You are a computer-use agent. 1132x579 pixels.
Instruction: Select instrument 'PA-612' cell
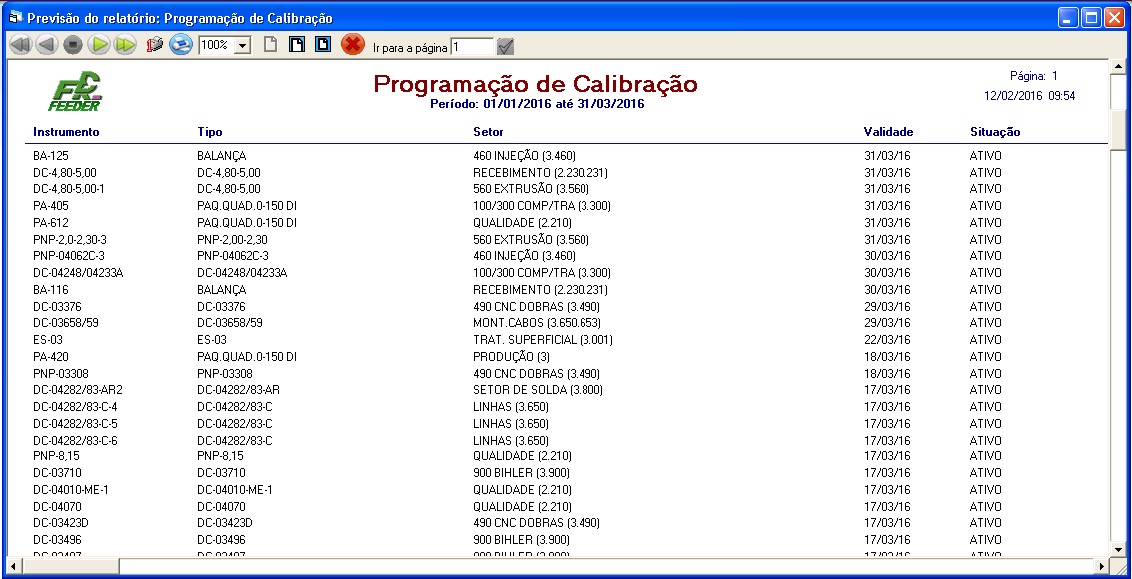[51, 222]
